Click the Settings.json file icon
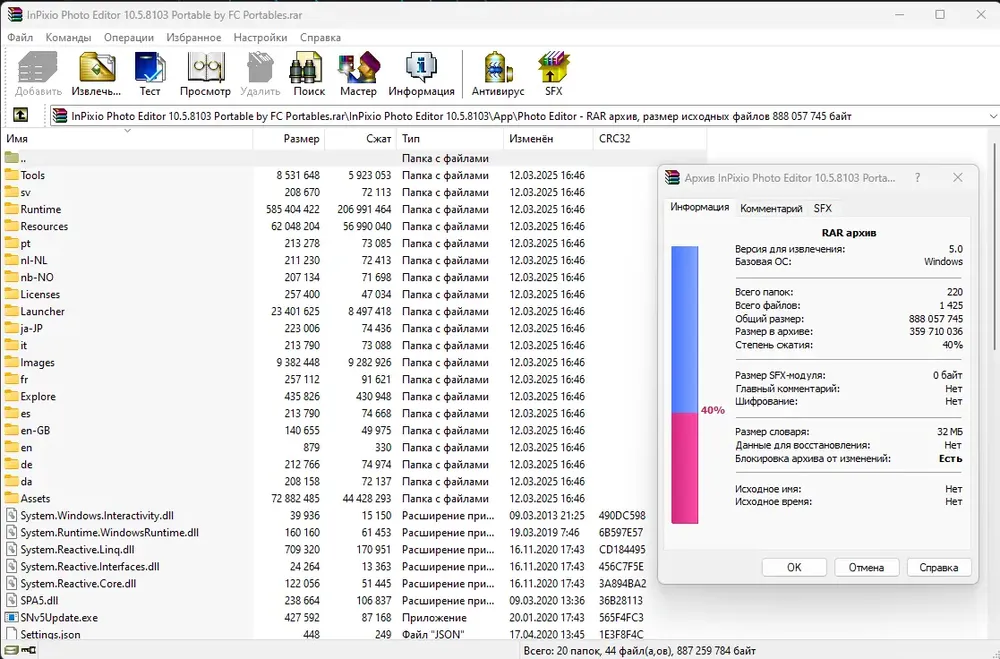The image size is (1000, 659). (x=11, y=634)
